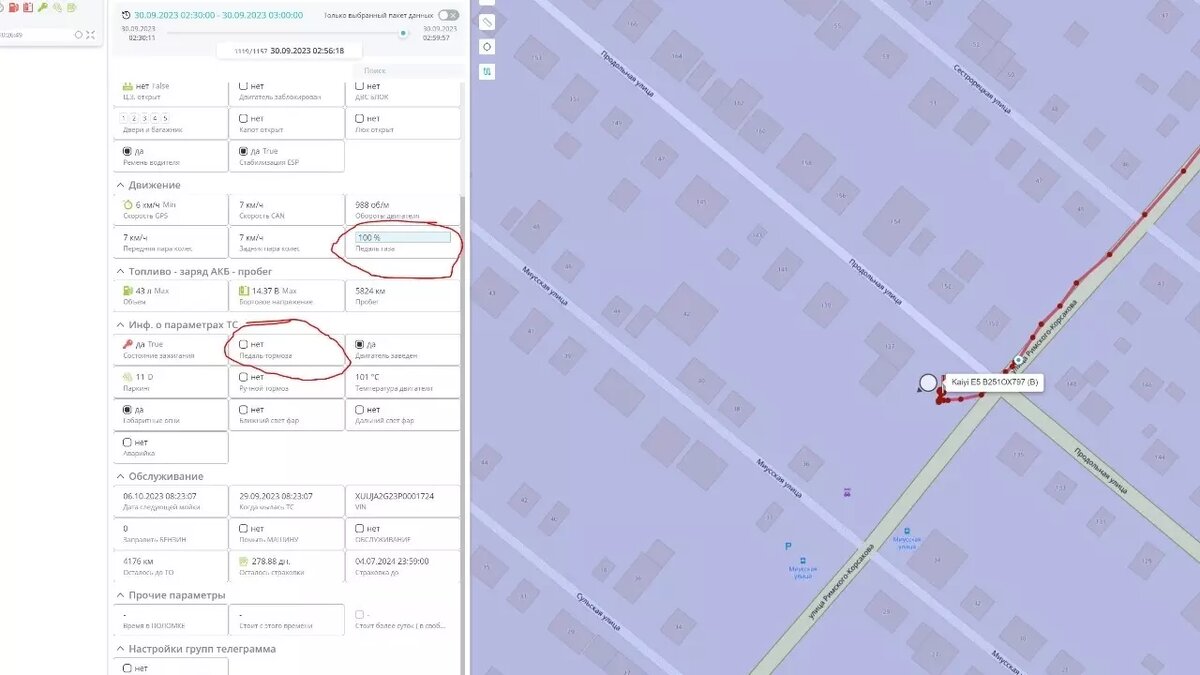Collapse the Инф. о параметрах ТС section
Image resolution: width=1200 pixels, height=675 pixels.
(120, 324)
